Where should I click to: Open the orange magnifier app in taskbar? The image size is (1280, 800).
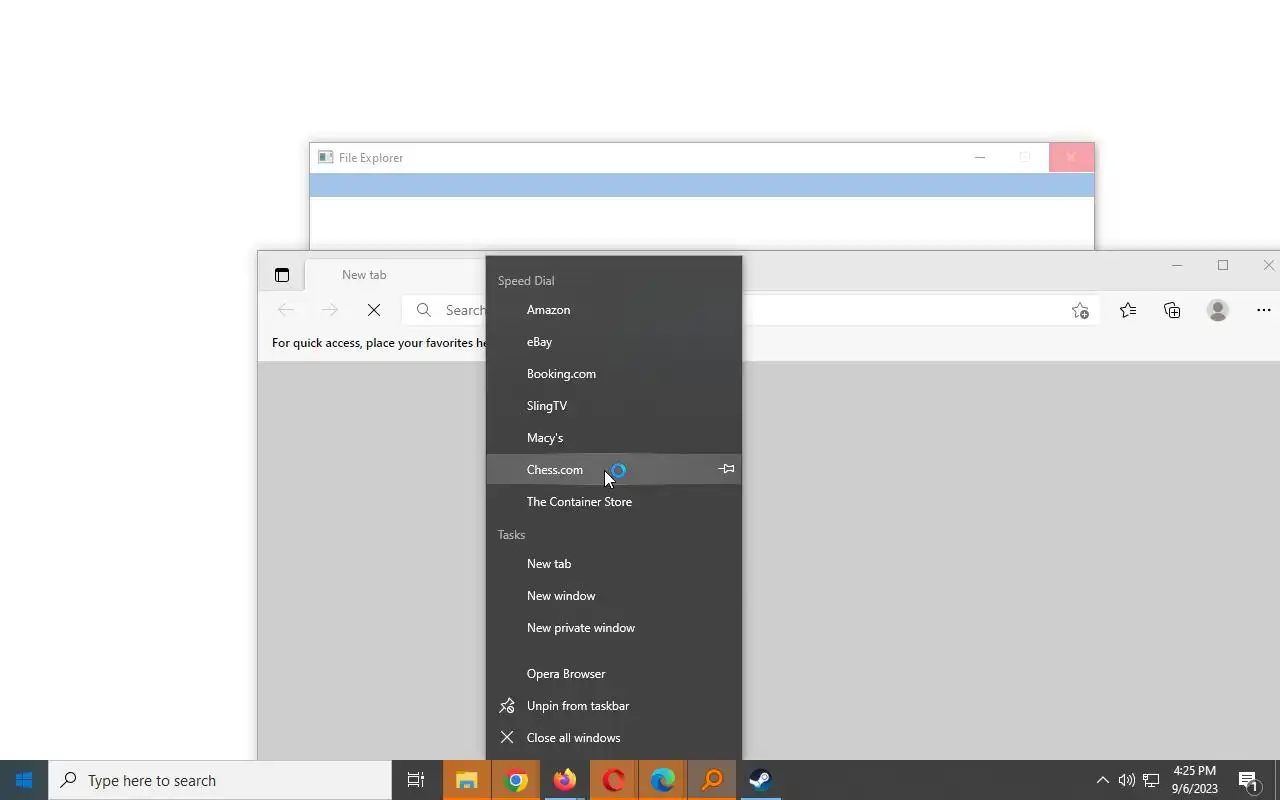(x=712, y=780)
